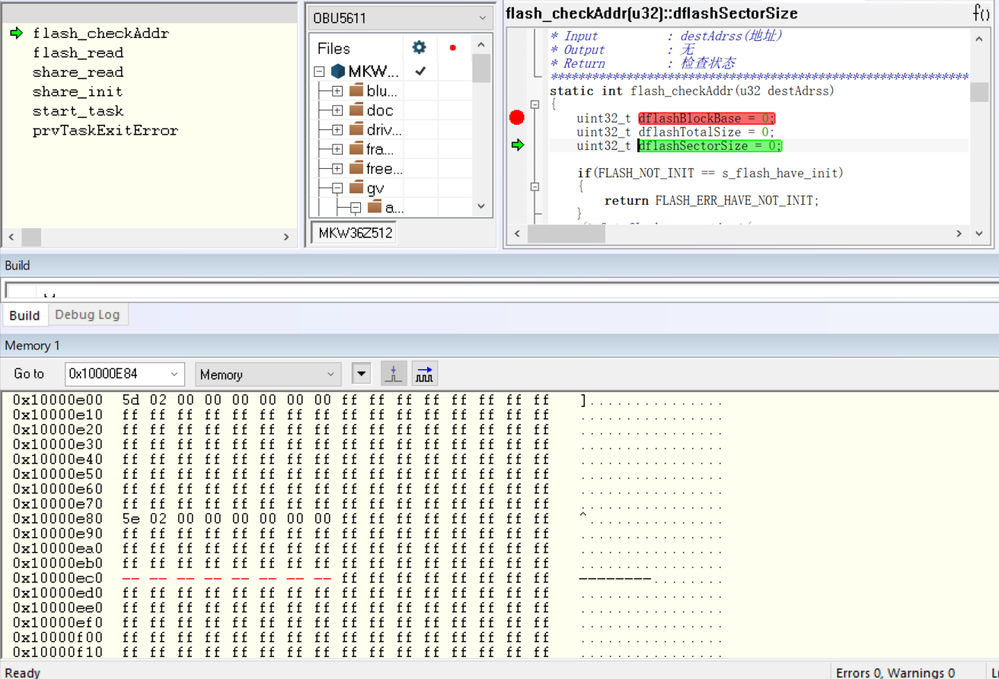The width and height of the screenshot is (999, 679).
Task: Switch to the Build tab
Action: click(x=24, y=315)
